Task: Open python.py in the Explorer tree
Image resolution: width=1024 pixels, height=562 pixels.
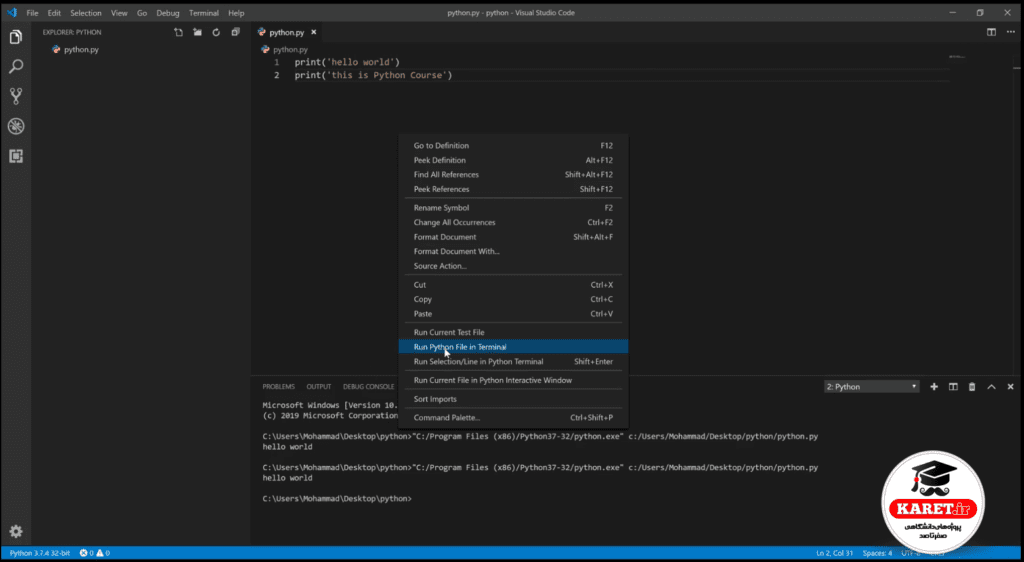Action: [x=81, y=49]
